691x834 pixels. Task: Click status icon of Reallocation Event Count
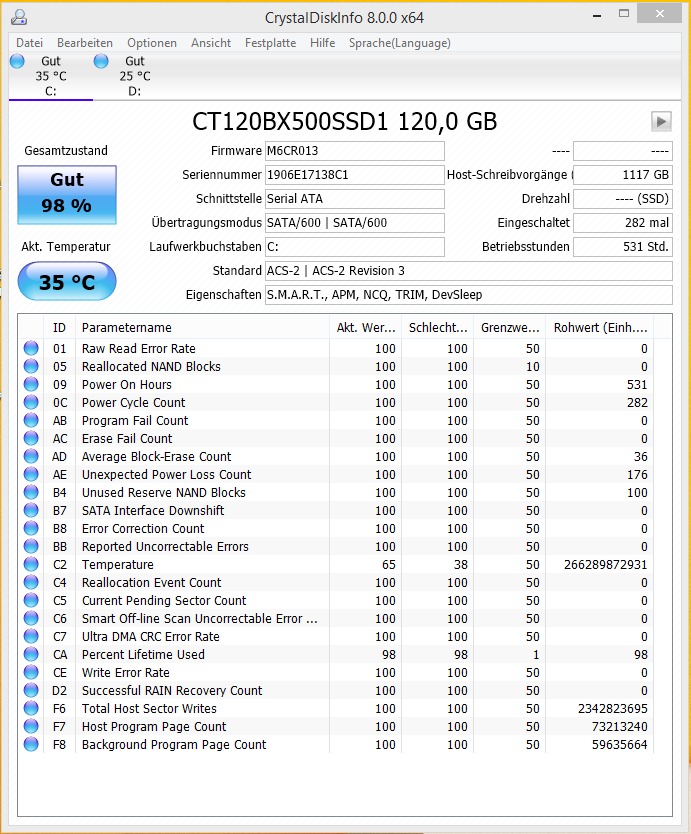31,582
